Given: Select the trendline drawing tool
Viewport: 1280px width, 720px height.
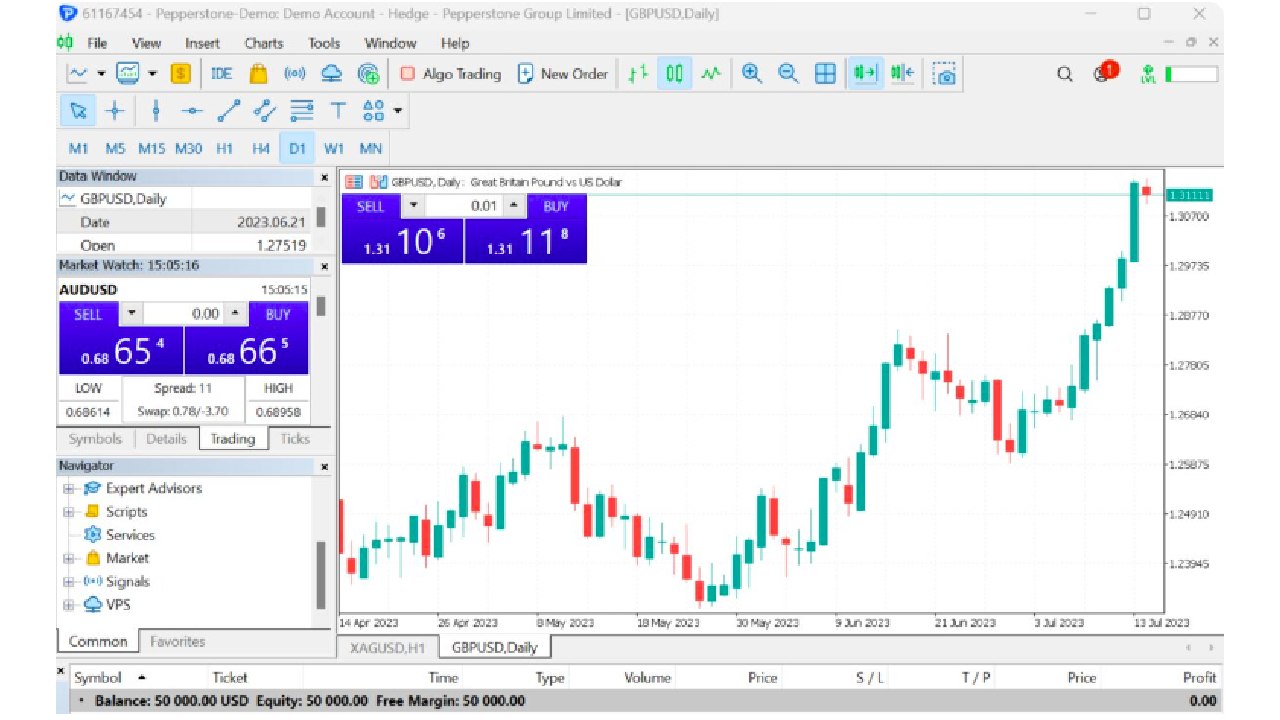Looking at the screenshot, I should coord(229,111).
